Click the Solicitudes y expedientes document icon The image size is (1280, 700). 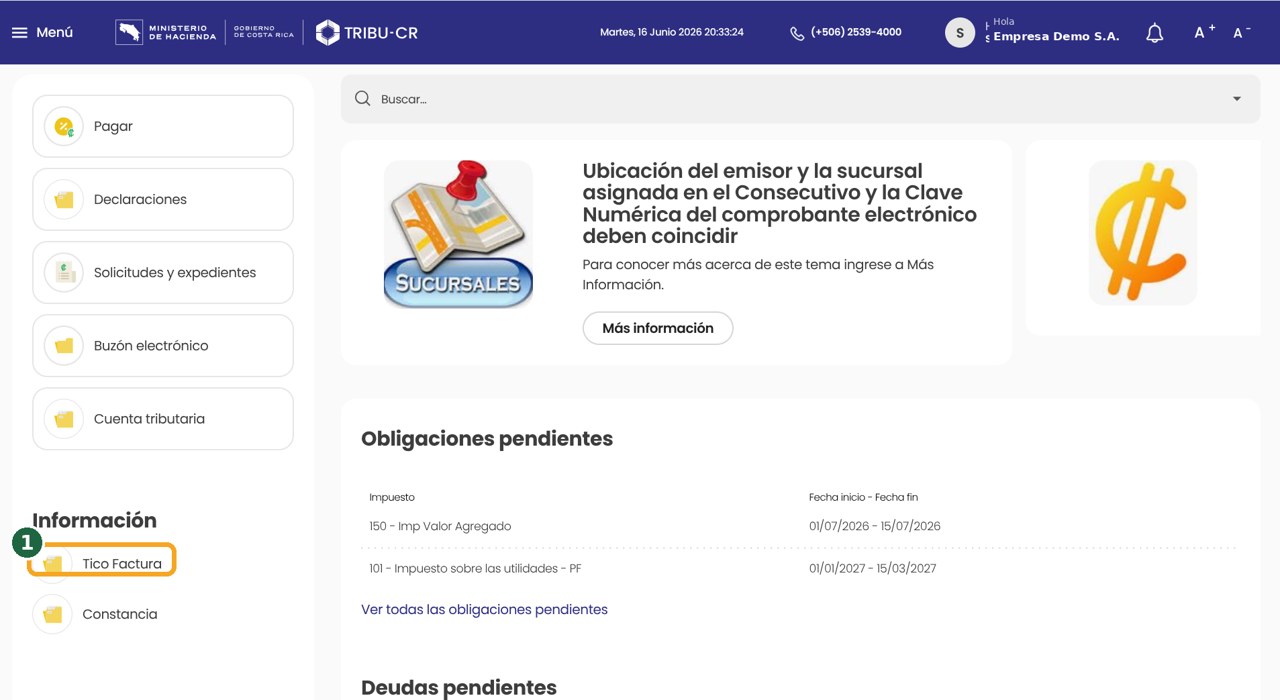(64, 272)
